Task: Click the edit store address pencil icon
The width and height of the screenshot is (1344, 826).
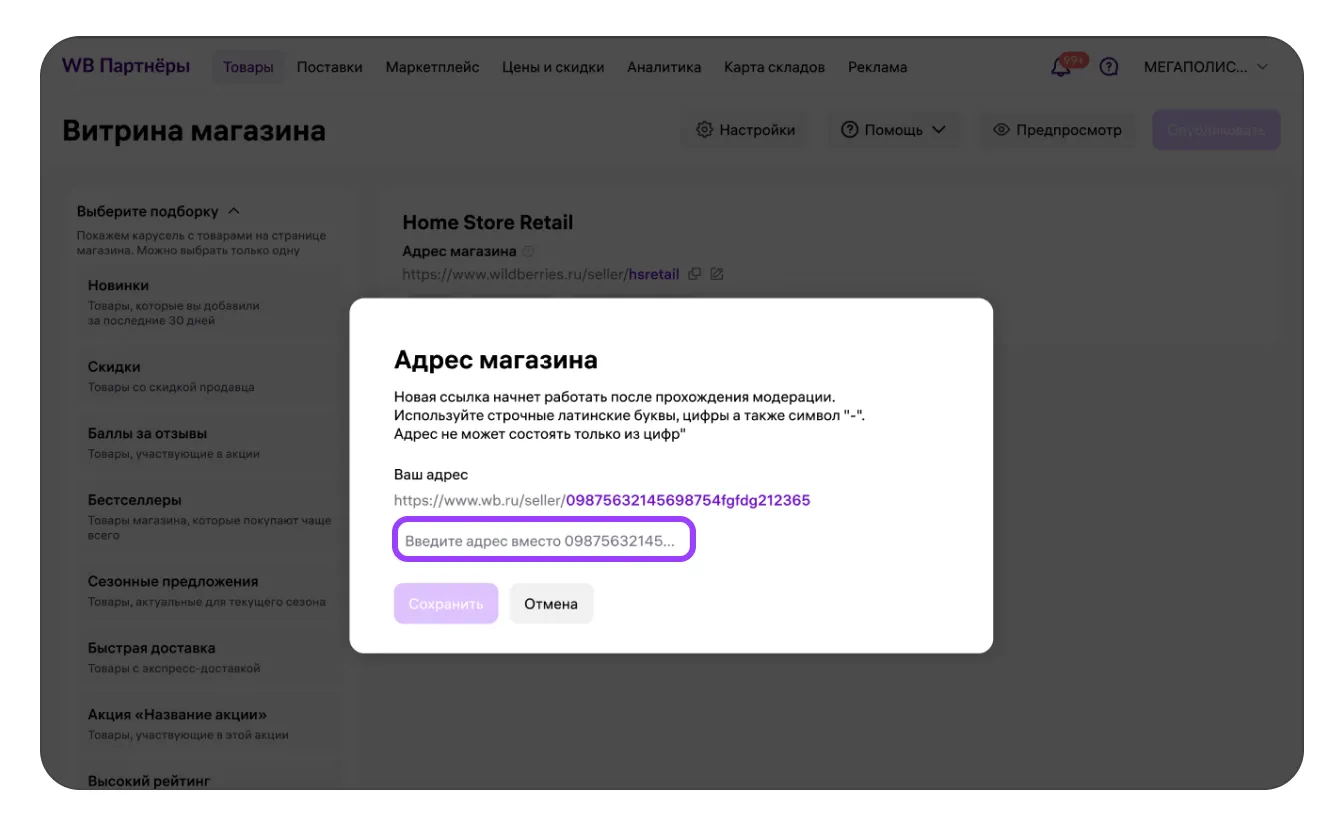Action: [x=717, y=274]
